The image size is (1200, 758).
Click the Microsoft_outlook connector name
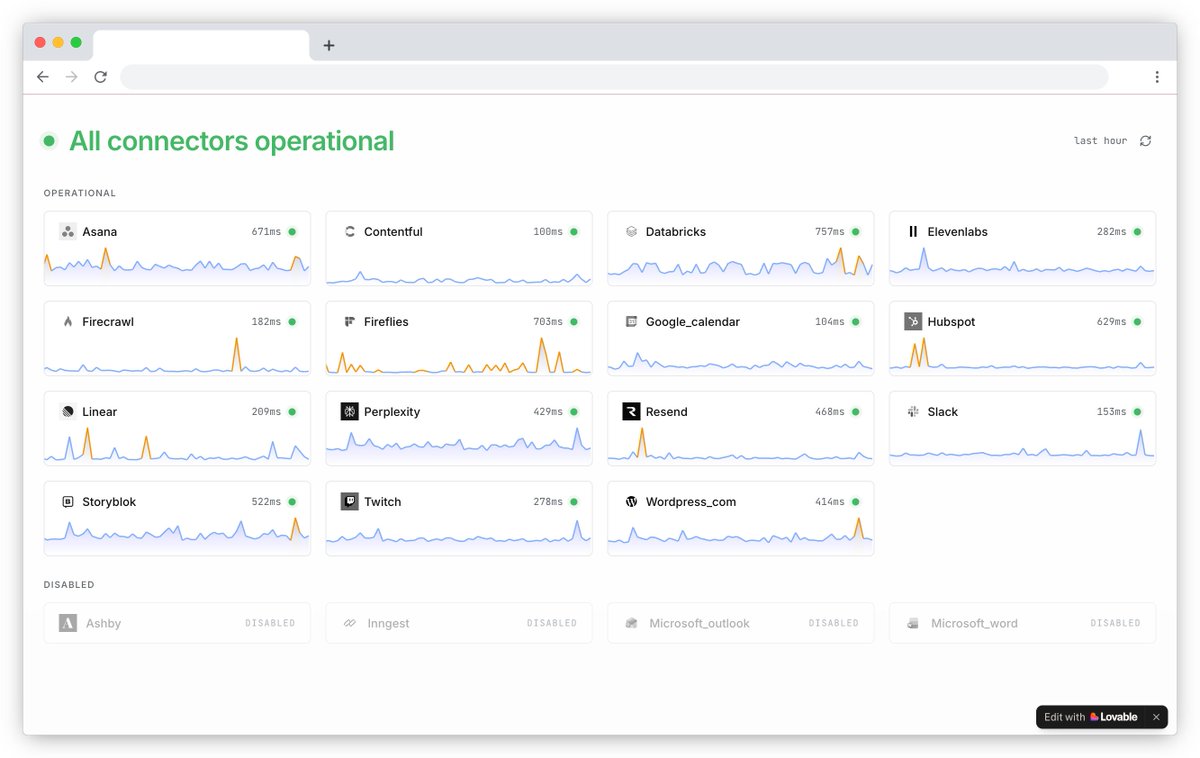click(x=699, y=623)
